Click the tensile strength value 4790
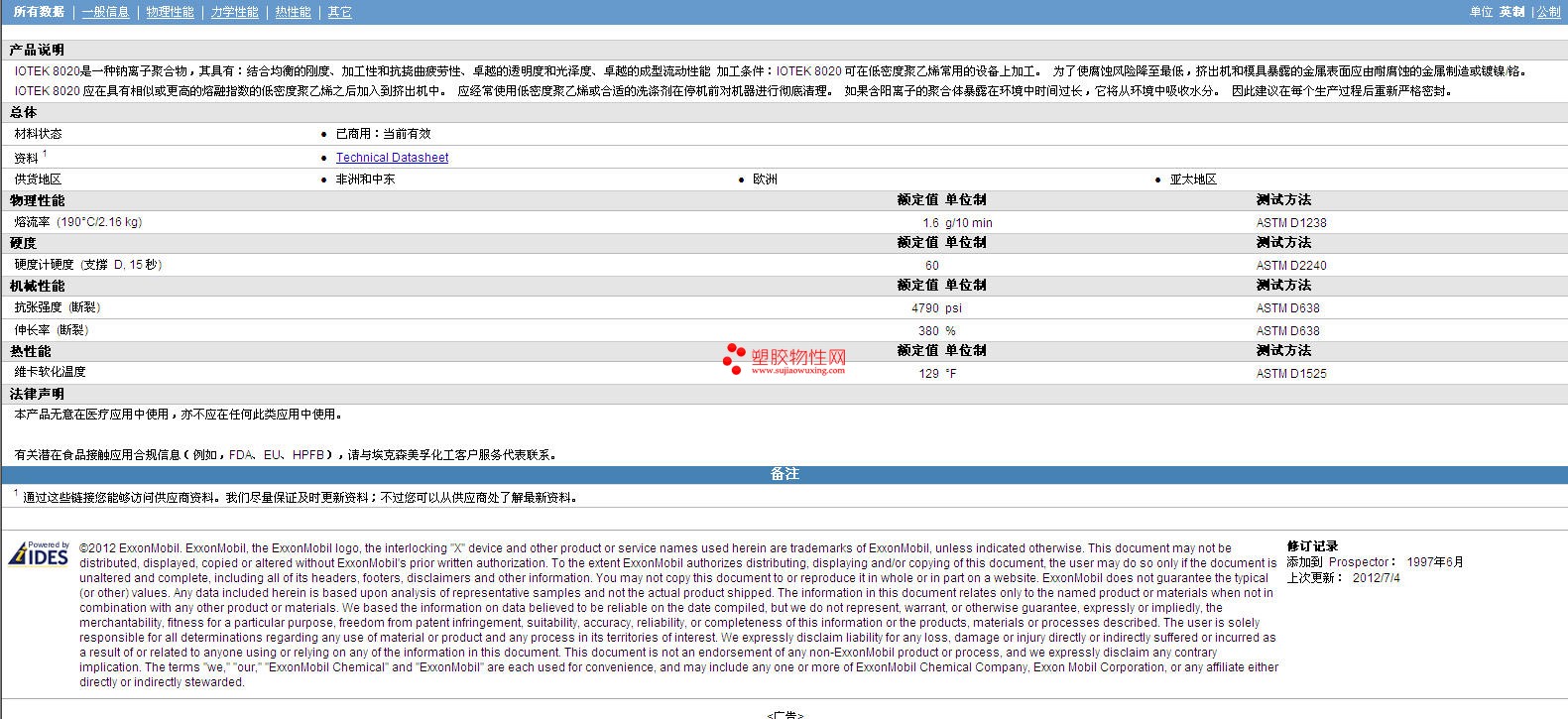This screenshot has height=719, width=1568. (x=925, y=308)
